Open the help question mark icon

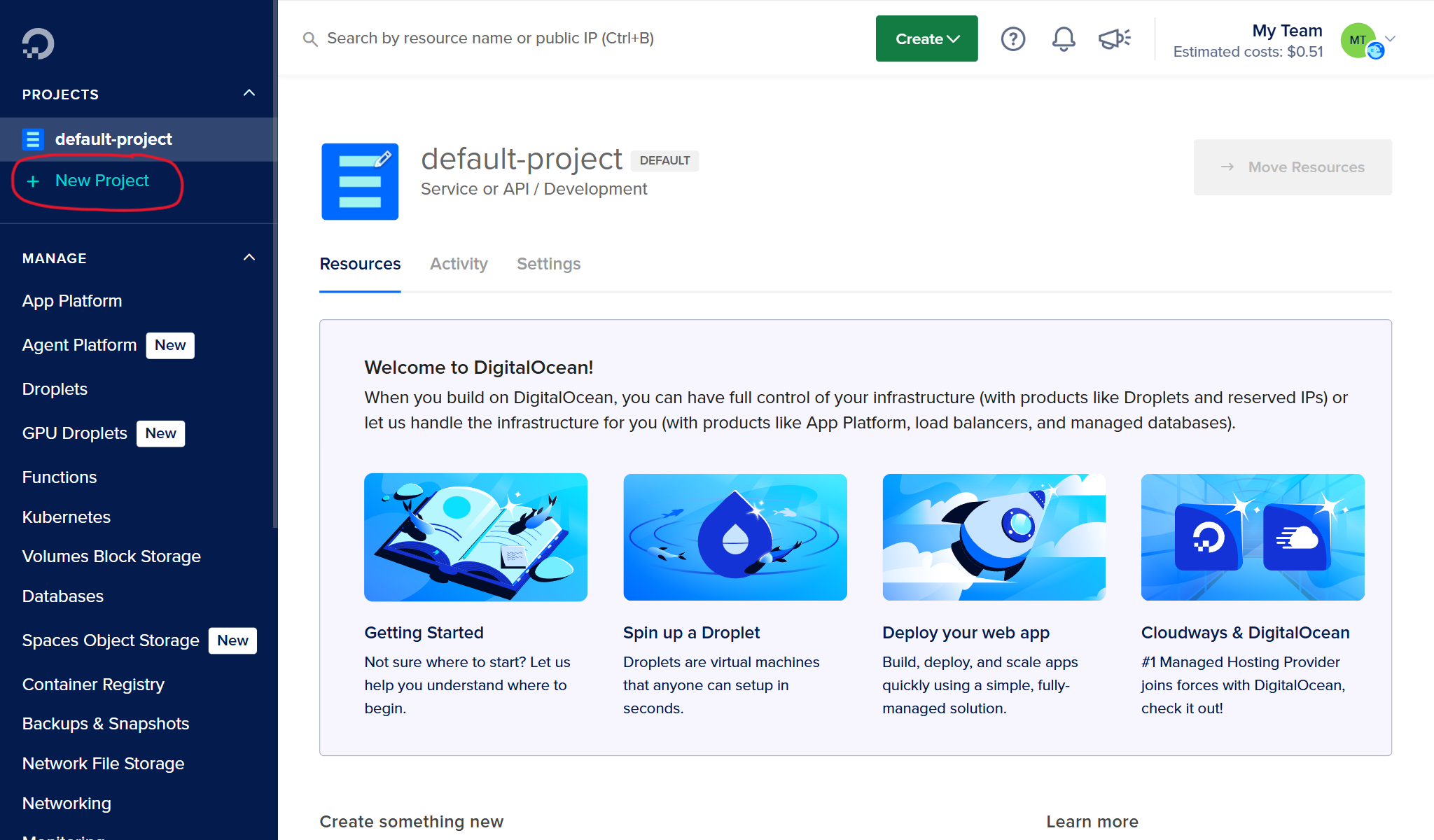(x=1012, y=38)
